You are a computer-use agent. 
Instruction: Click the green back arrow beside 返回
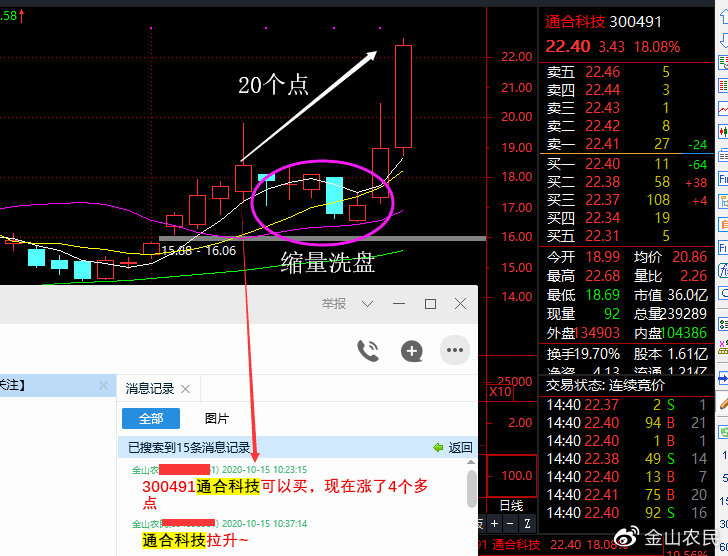pyautogui.click(x=438, y=447)
